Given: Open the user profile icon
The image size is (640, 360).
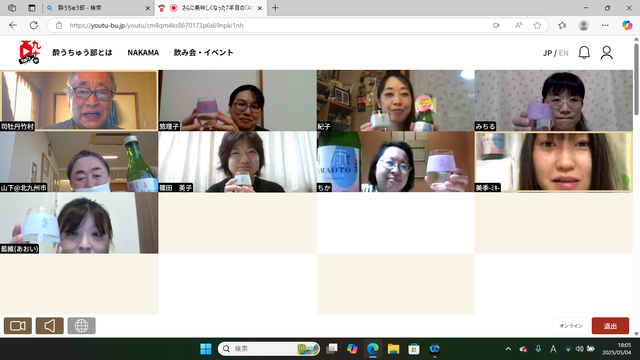Looking at the screenshot, I should coord(607,53).
